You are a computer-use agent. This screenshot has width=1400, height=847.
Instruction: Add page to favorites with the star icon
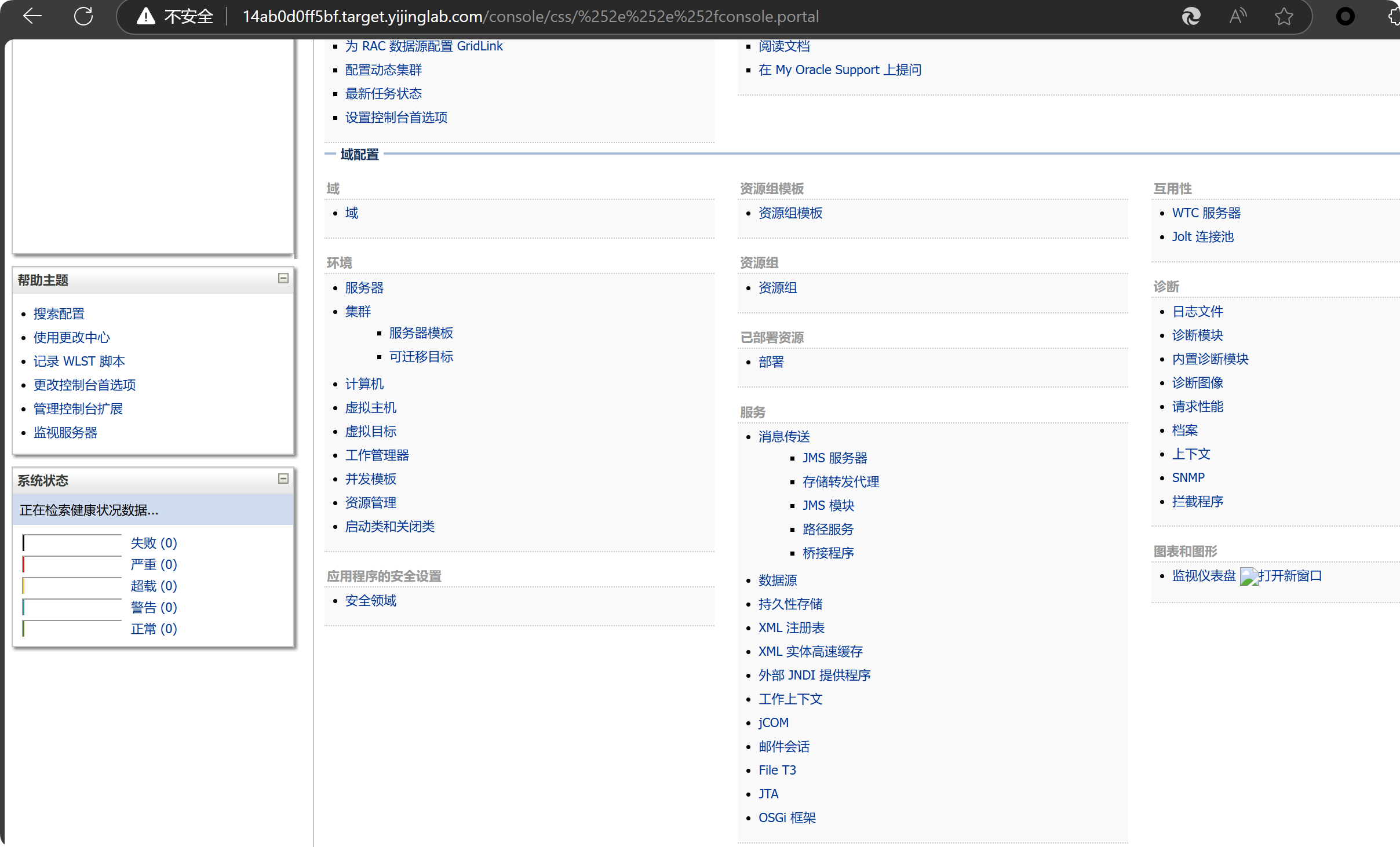coord(1284,16)
